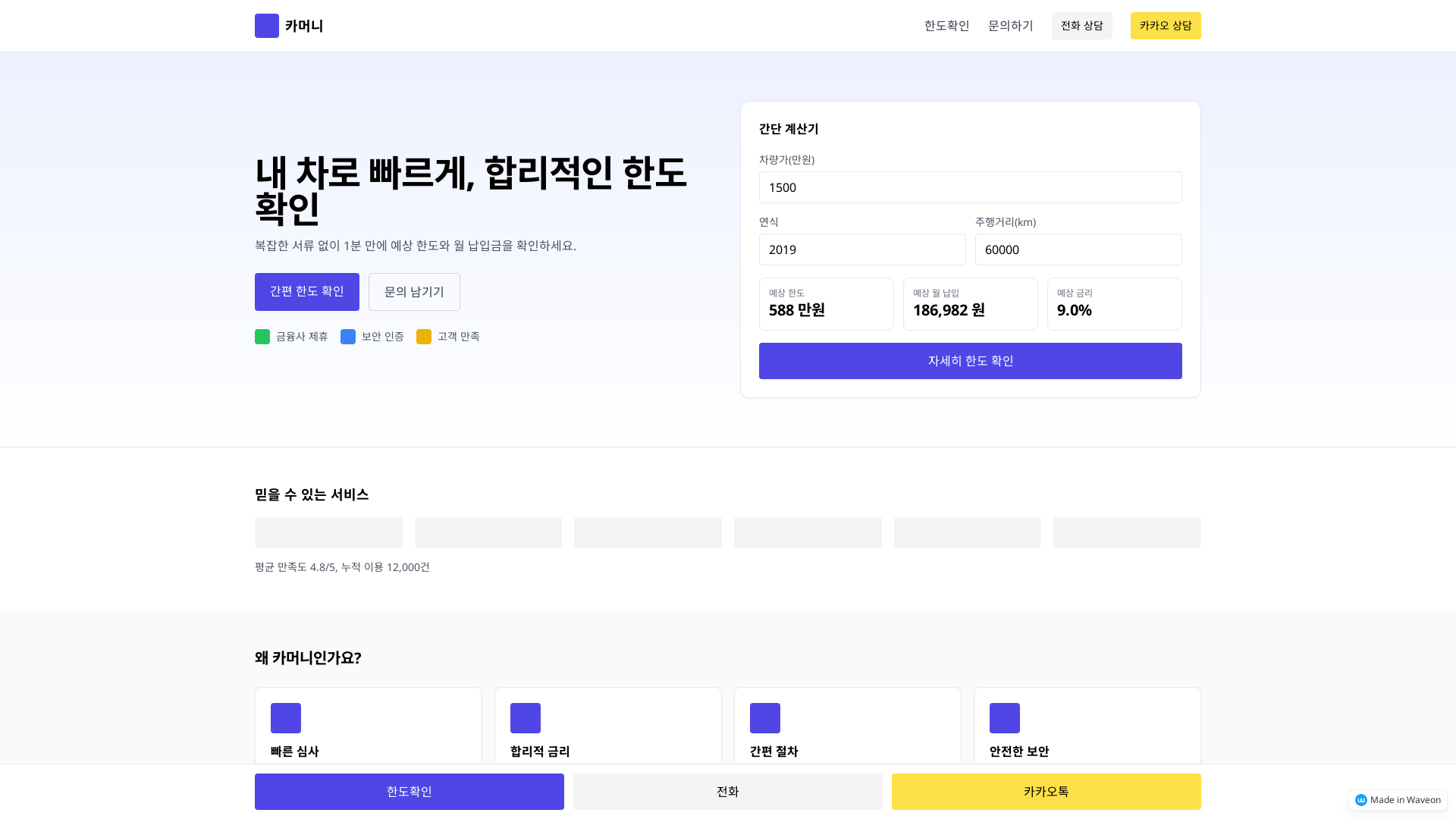
Task: Select the yellow 고객 만족 badge
Action: click(x=424, y=336)
